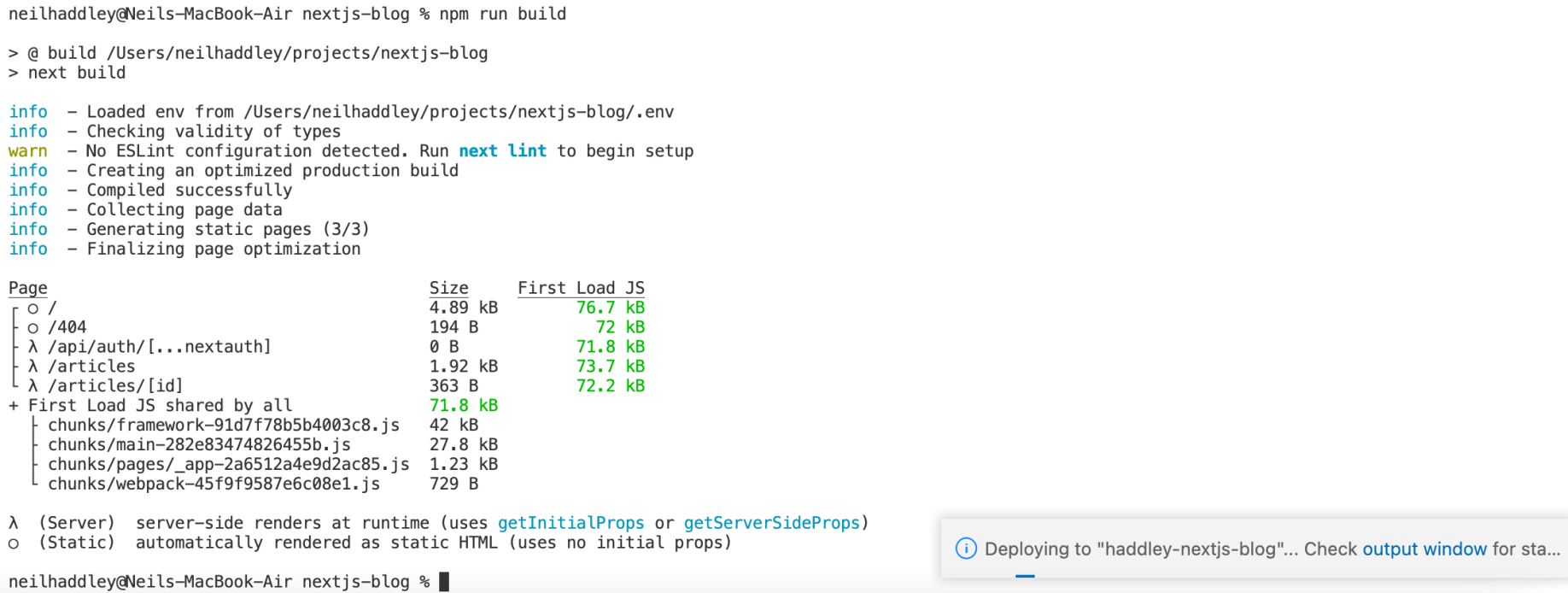The image size is (1568, 593).
Task: Click the First Load JS column header
Action: pos(581,288)
